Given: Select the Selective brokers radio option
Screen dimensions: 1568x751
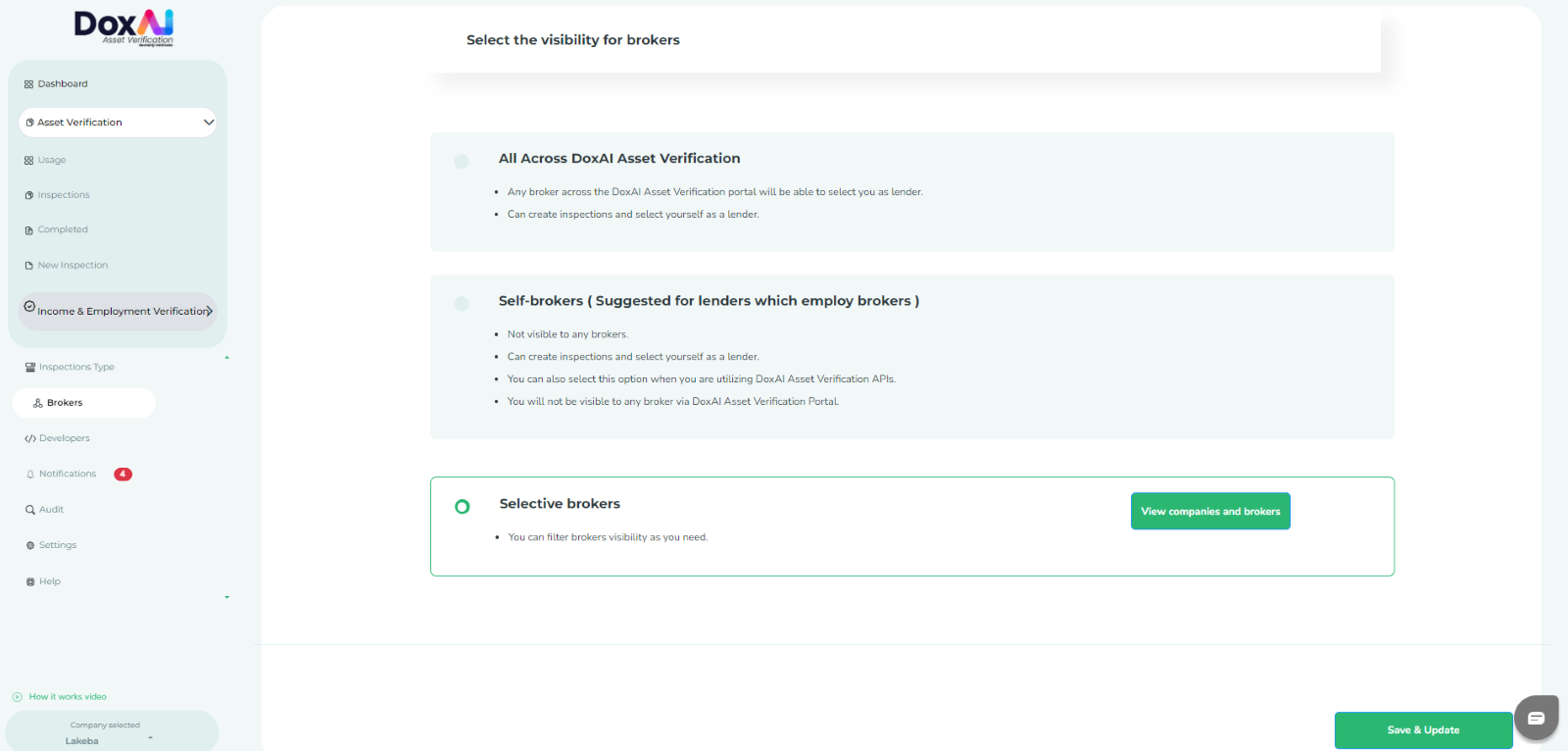Looking at the screenshot, I should (463, 507).
